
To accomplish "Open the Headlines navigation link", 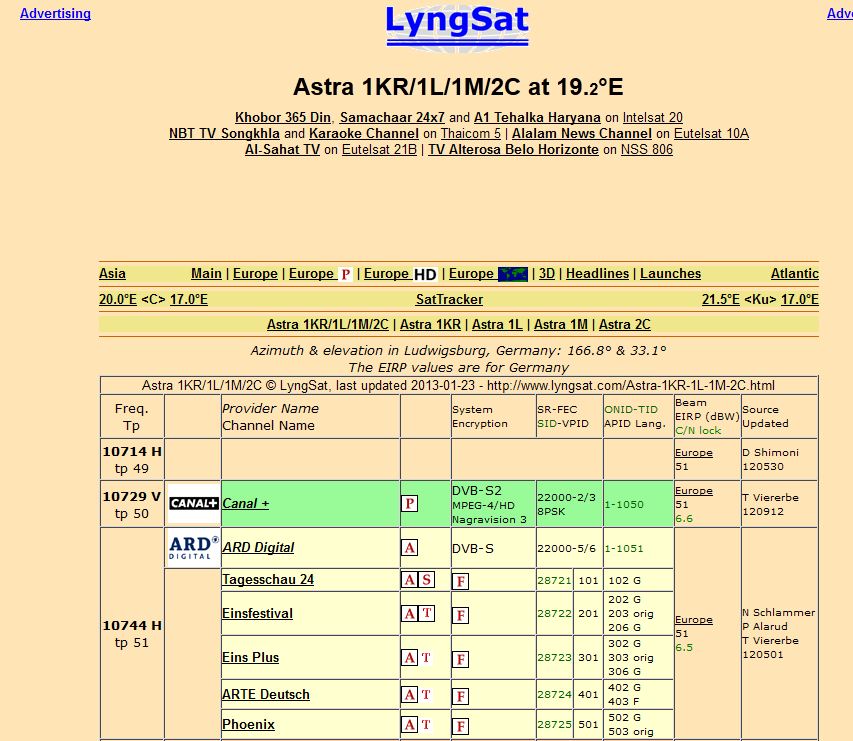I will (x=598, y=274).
